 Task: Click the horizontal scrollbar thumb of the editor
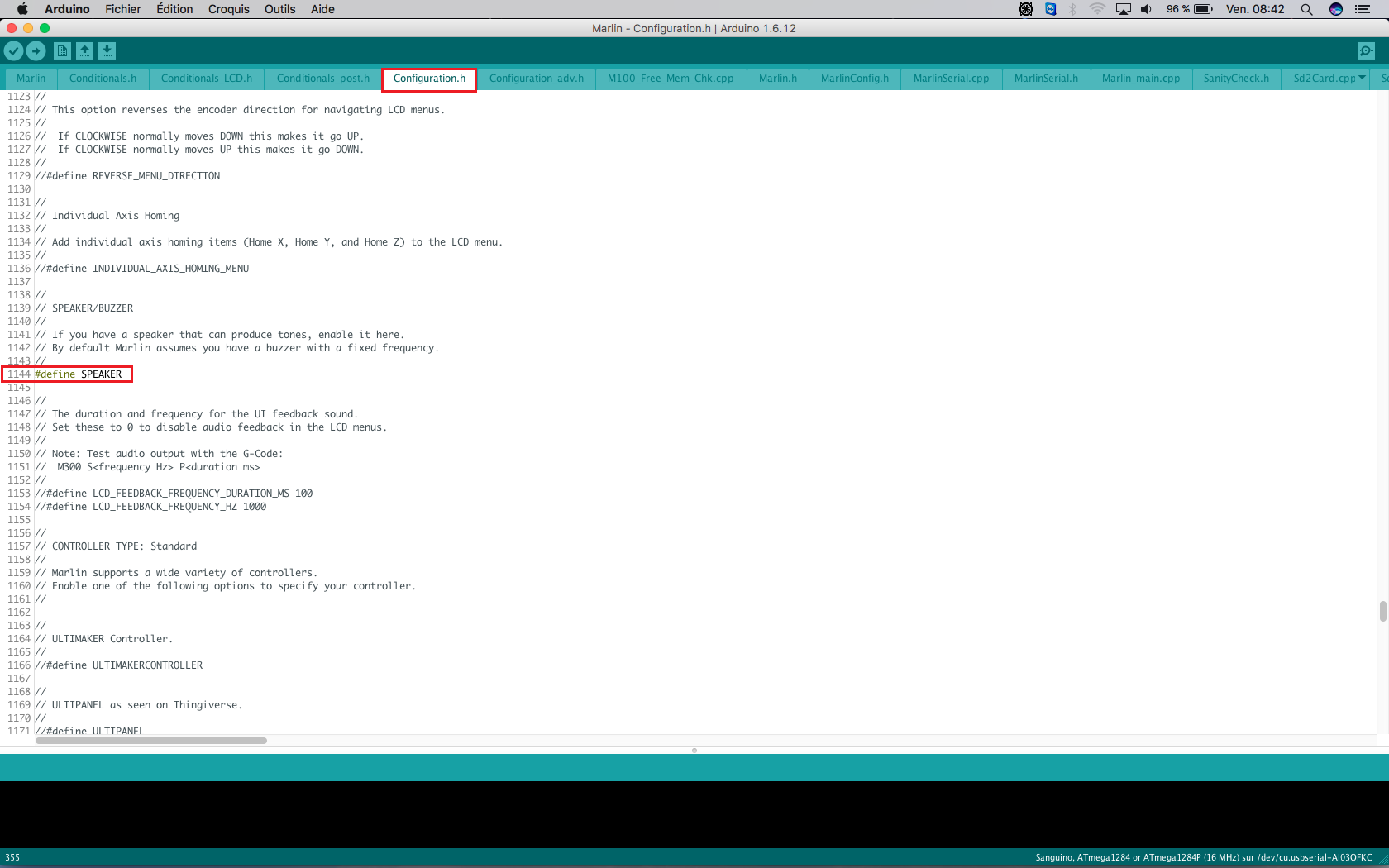tap(151, 741)
